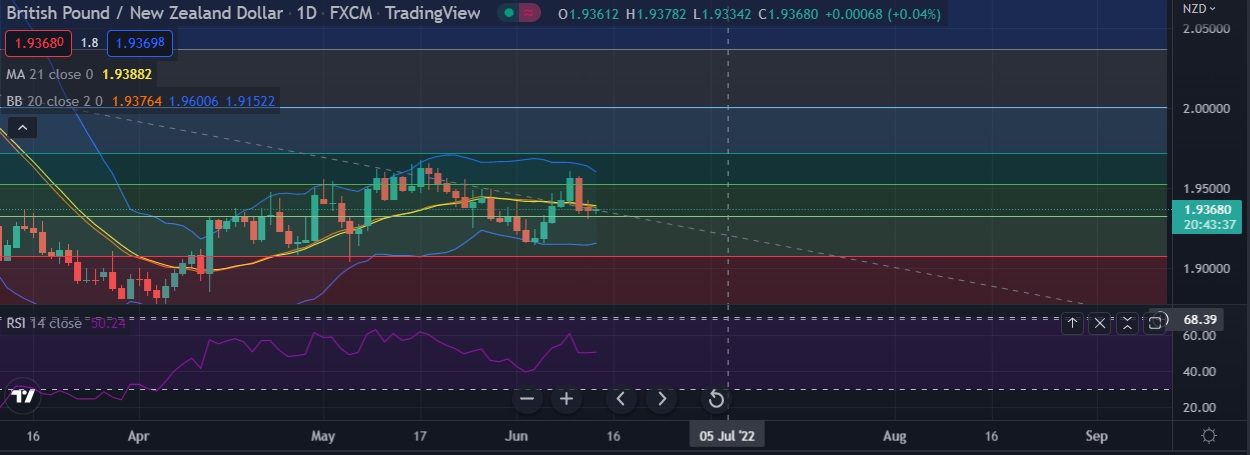The height and width of the screenshot is (455, 1250).
Task: Click the bar countdown timer 20:43:37
Action: 1208,226
